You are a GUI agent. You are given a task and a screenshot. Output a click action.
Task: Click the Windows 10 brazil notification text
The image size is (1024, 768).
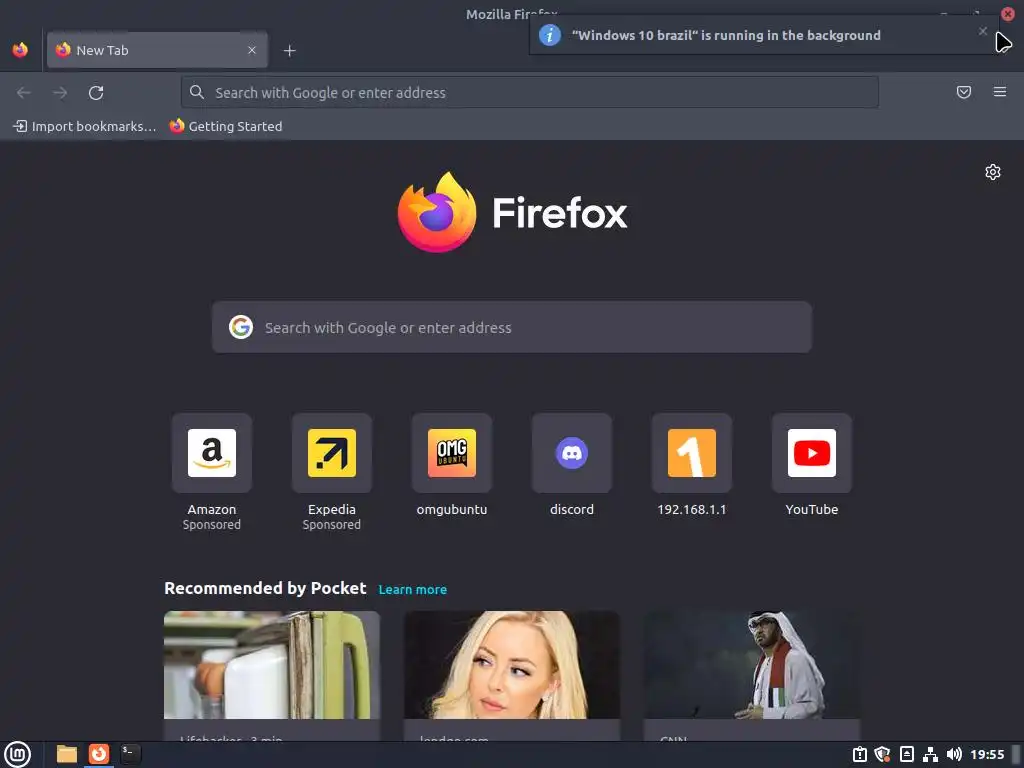tap(726, 35)
